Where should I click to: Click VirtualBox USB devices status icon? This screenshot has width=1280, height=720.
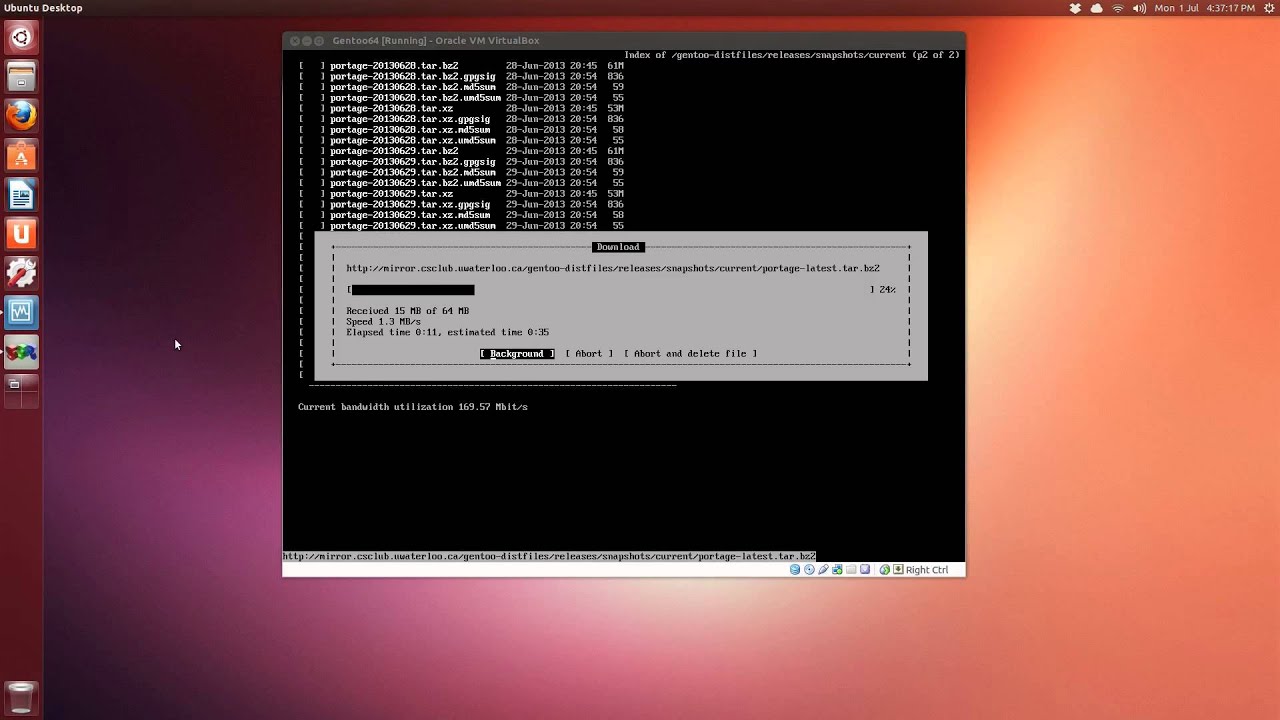pyautogui.click(x=823, y=569)
